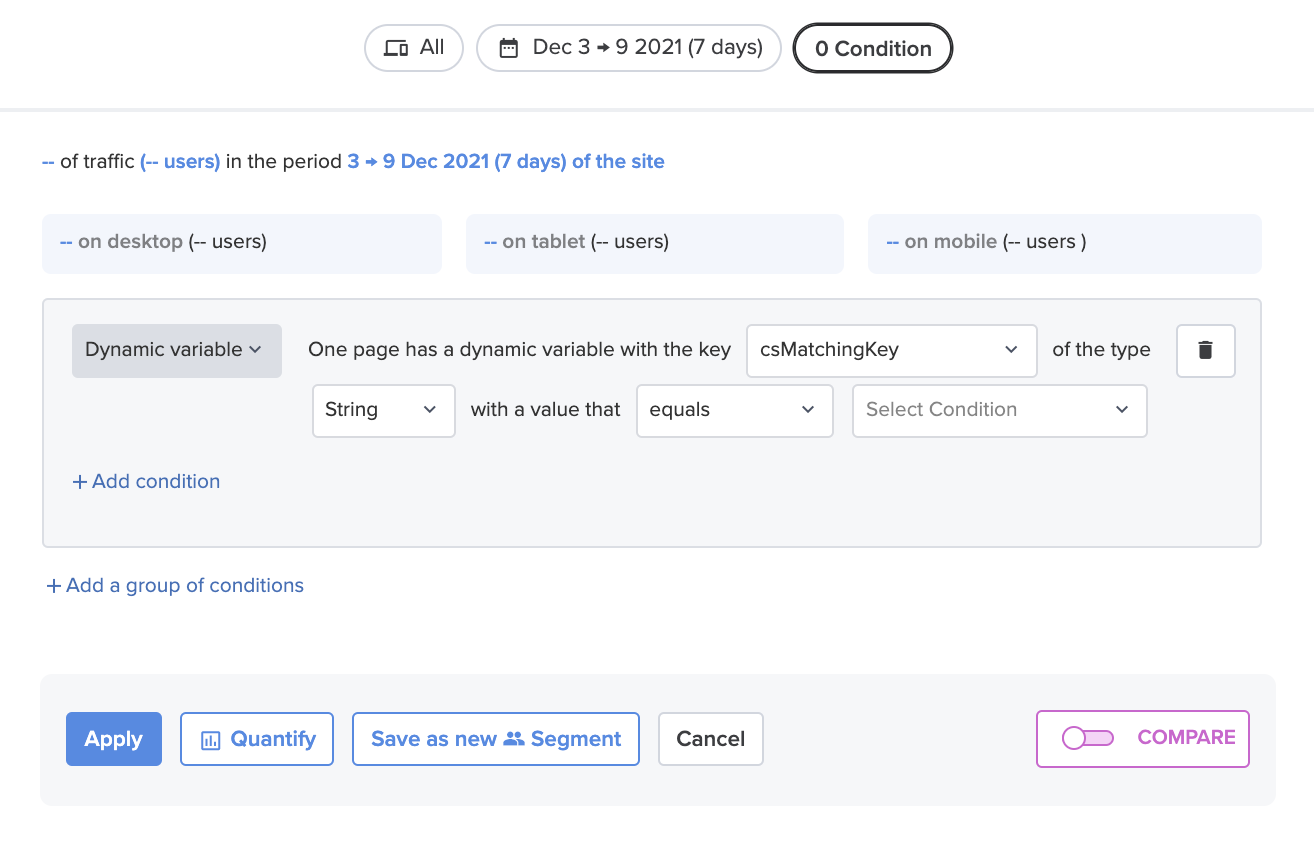This screenshot has height=844, width=1314.
Task: Click Save as new Segment
Action: pos(496,739)
